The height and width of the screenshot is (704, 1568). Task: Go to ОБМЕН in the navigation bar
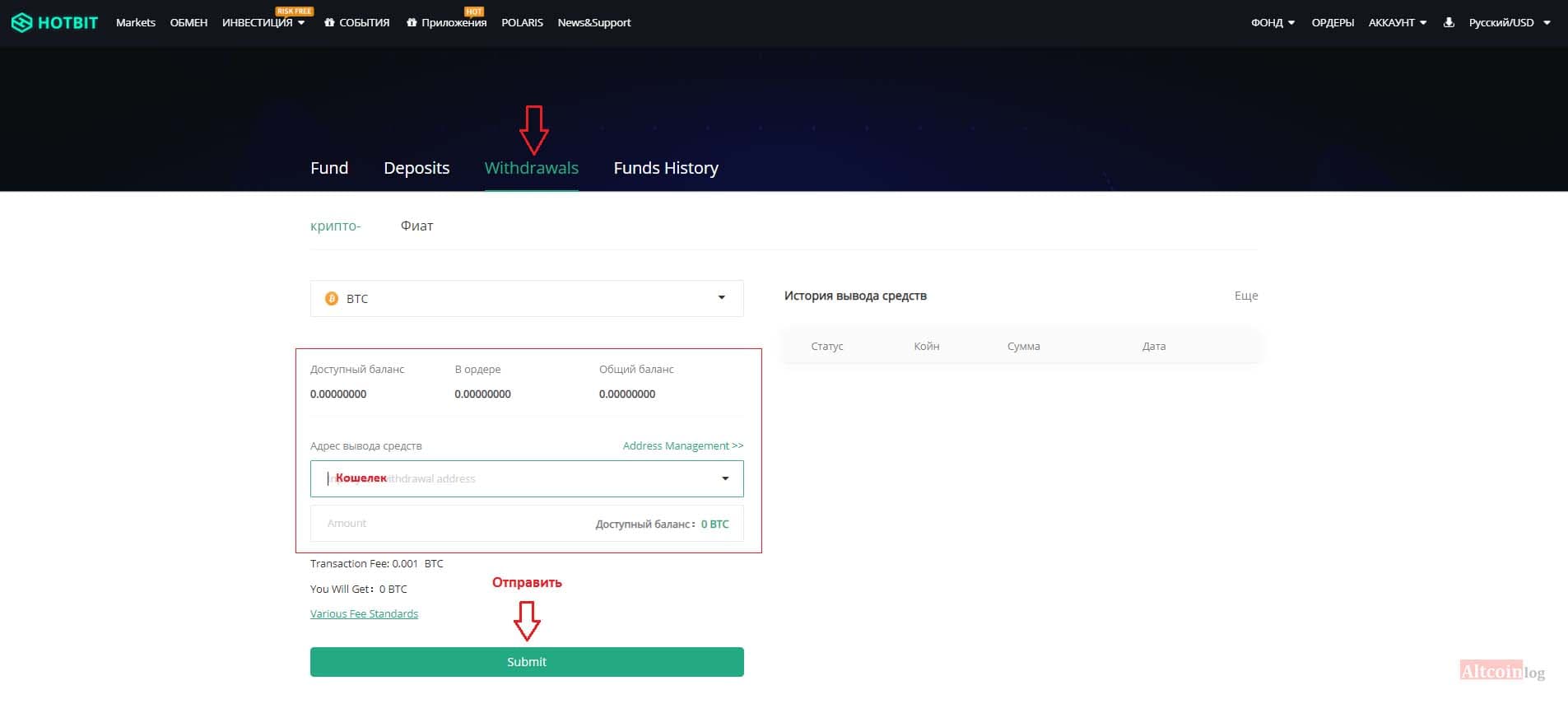click(x=188, y=23)
